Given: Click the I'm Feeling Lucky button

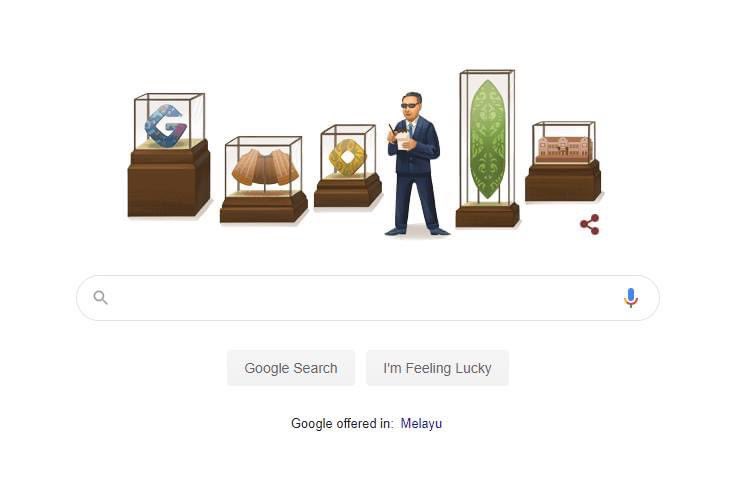Looking at the screenshot, I should coord(437,368).
